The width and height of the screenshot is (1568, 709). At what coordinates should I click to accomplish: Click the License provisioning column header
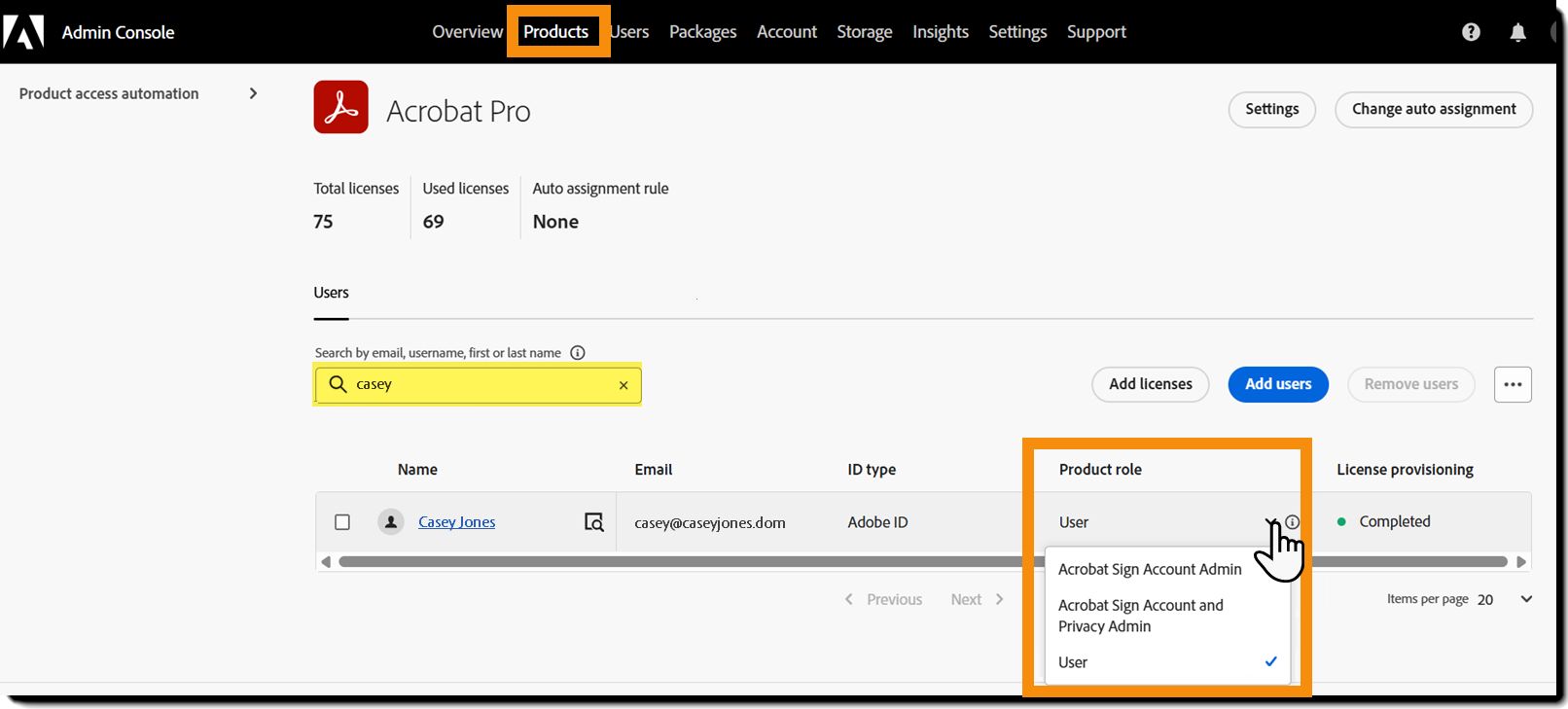1405,470
